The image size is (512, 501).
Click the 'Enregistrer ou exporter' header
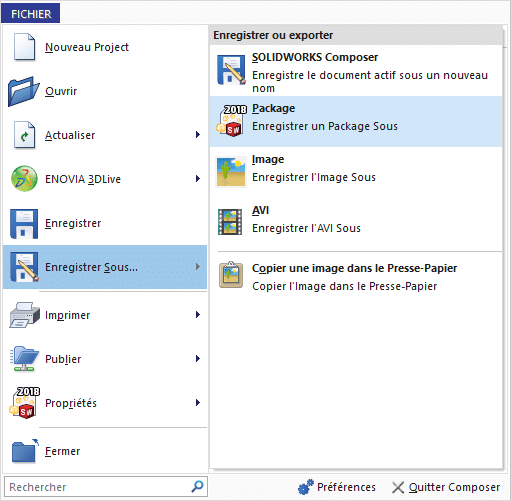[273, 35]
